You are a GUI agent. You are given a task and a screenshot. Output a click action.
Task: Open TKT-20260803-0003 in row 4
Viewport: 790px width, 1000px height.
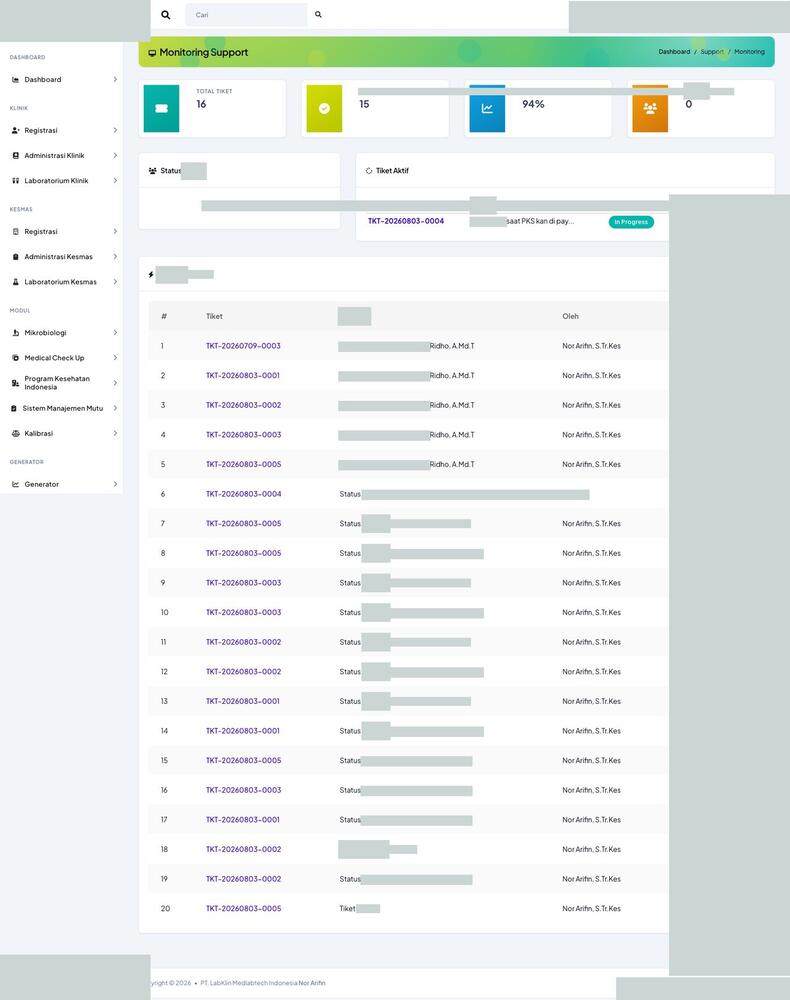point(243,435)
